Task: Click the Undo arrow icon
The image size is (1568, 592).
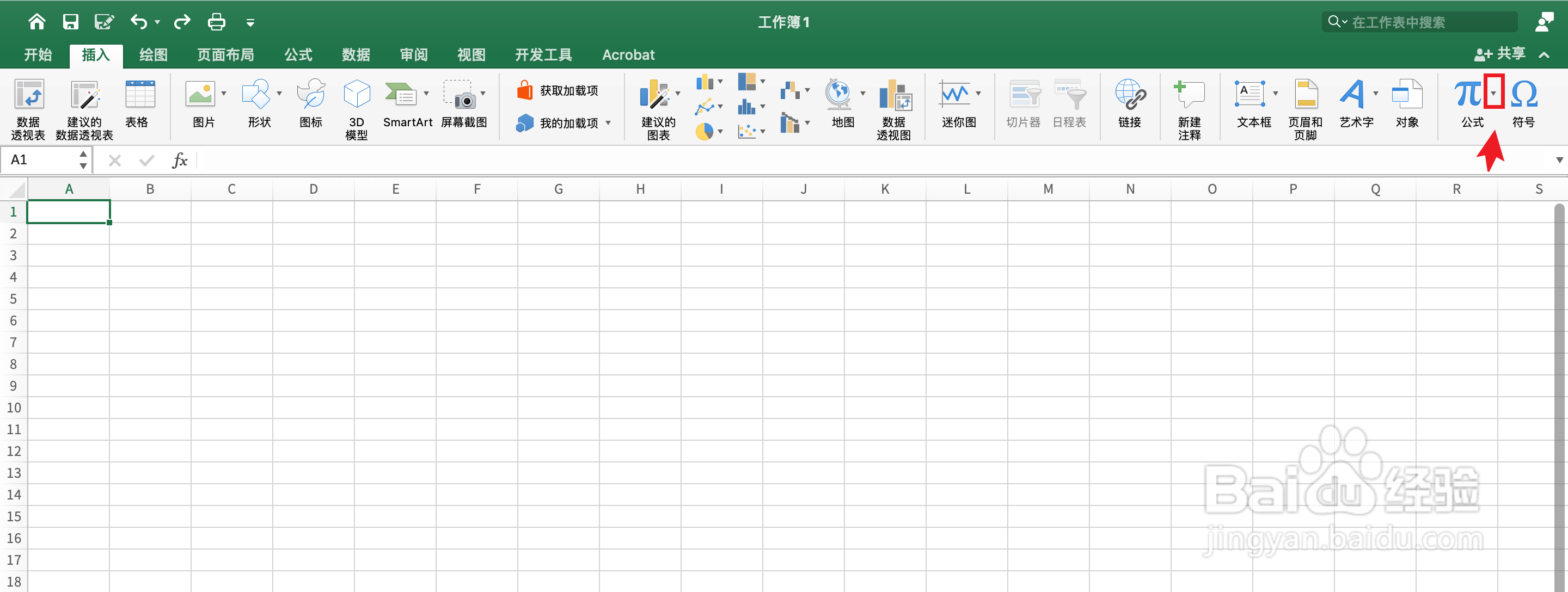Action: (x=138, y=22)
